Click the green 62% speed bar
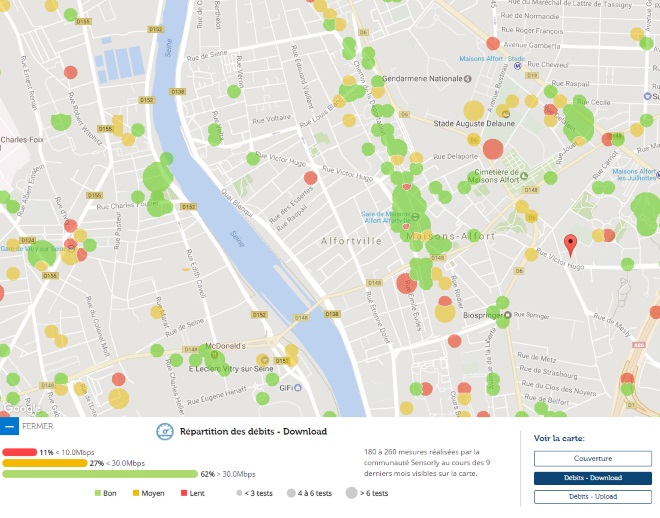The image size is (660, 518). tap(100, 474)
